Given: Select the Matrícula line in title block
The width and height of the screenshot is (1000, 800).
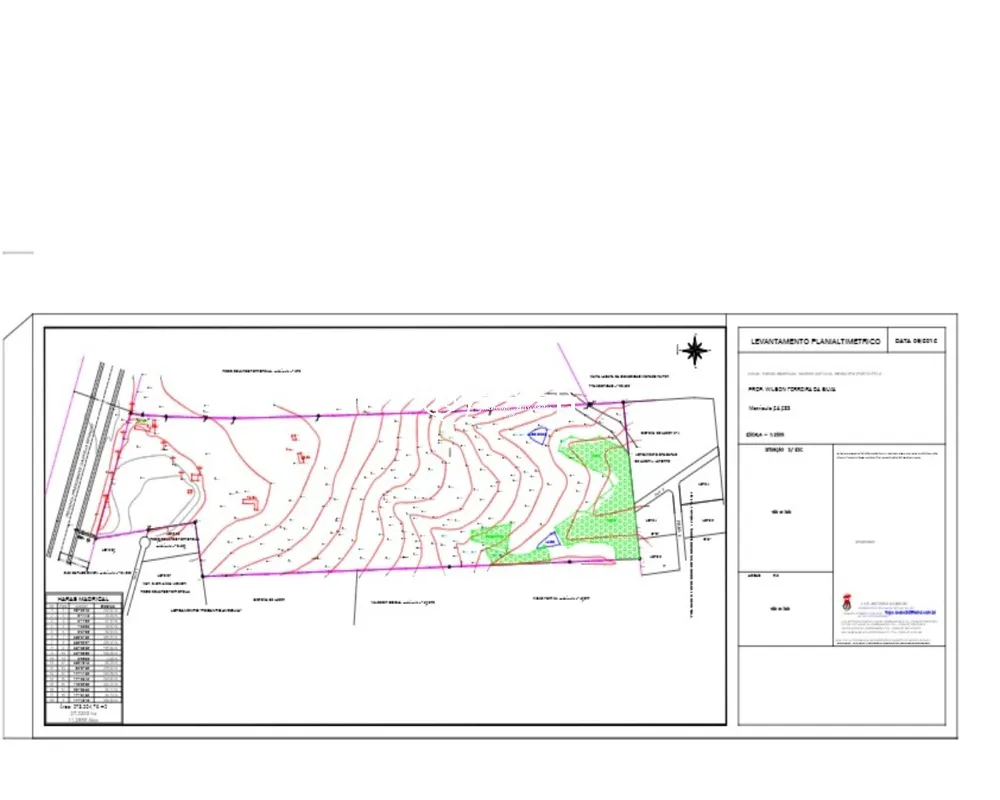Looking at the screenshot, I should pos(769,408).
